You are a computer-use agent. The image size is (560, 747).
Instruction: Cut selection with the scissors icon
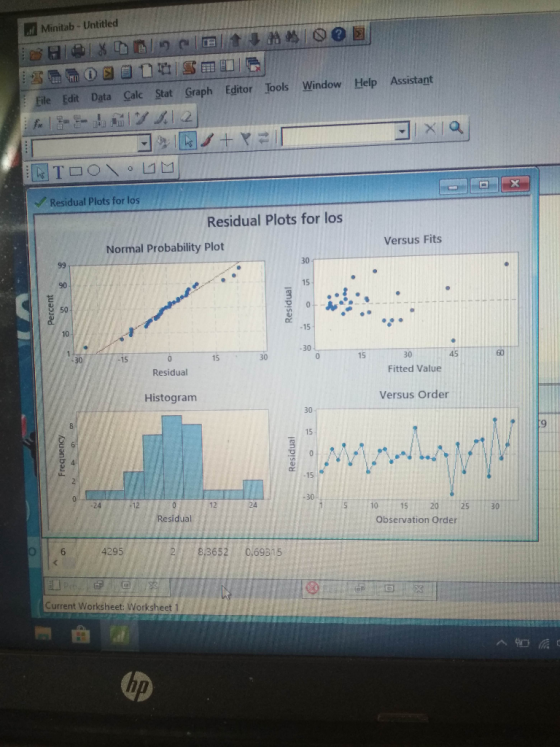[x=102, y=49]
